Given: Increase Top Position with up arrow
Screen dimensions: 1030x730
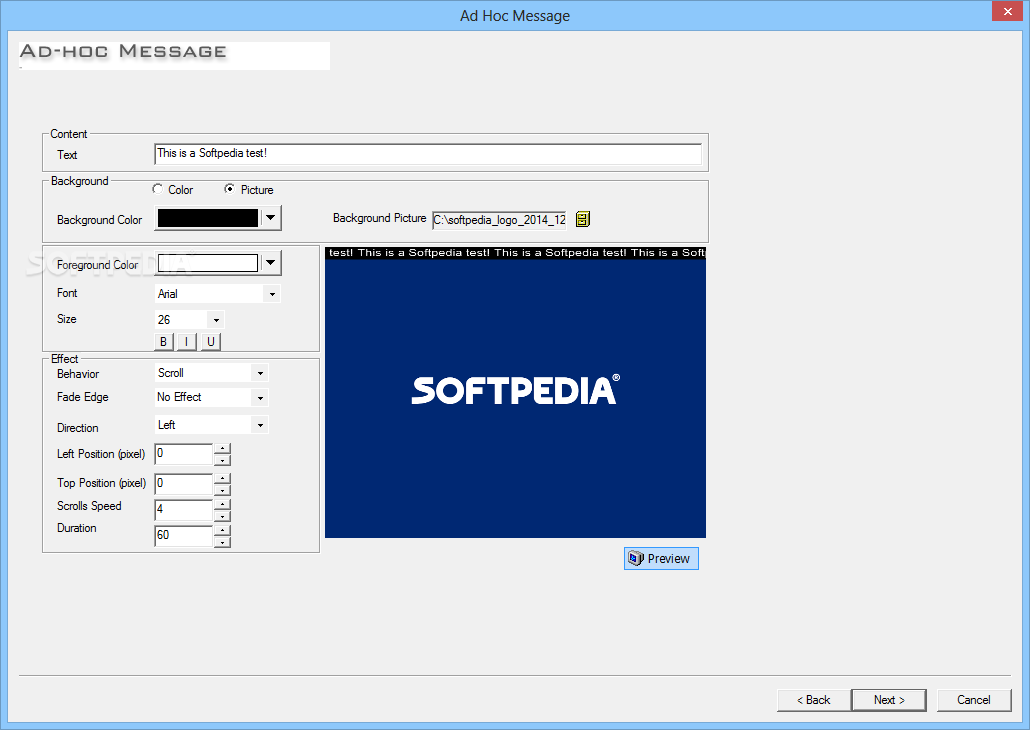Looking at the screenshot, I should 223,478.
